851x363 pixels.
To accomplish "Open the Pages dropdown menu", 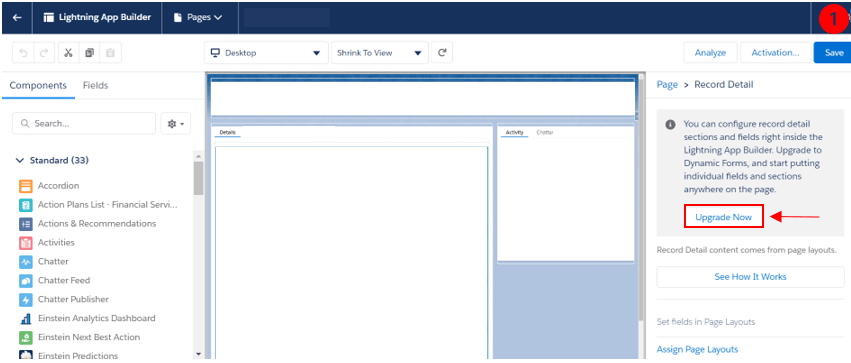I will click(x=198, y=17).
